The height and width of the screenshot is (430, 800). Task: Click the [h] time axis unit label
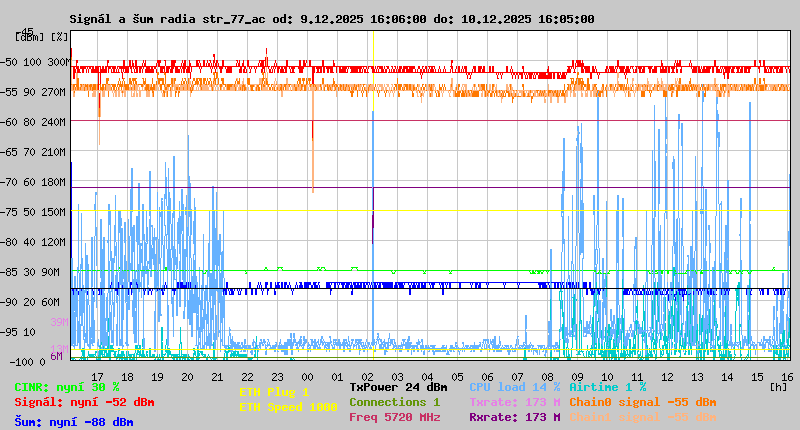point(779,387)
